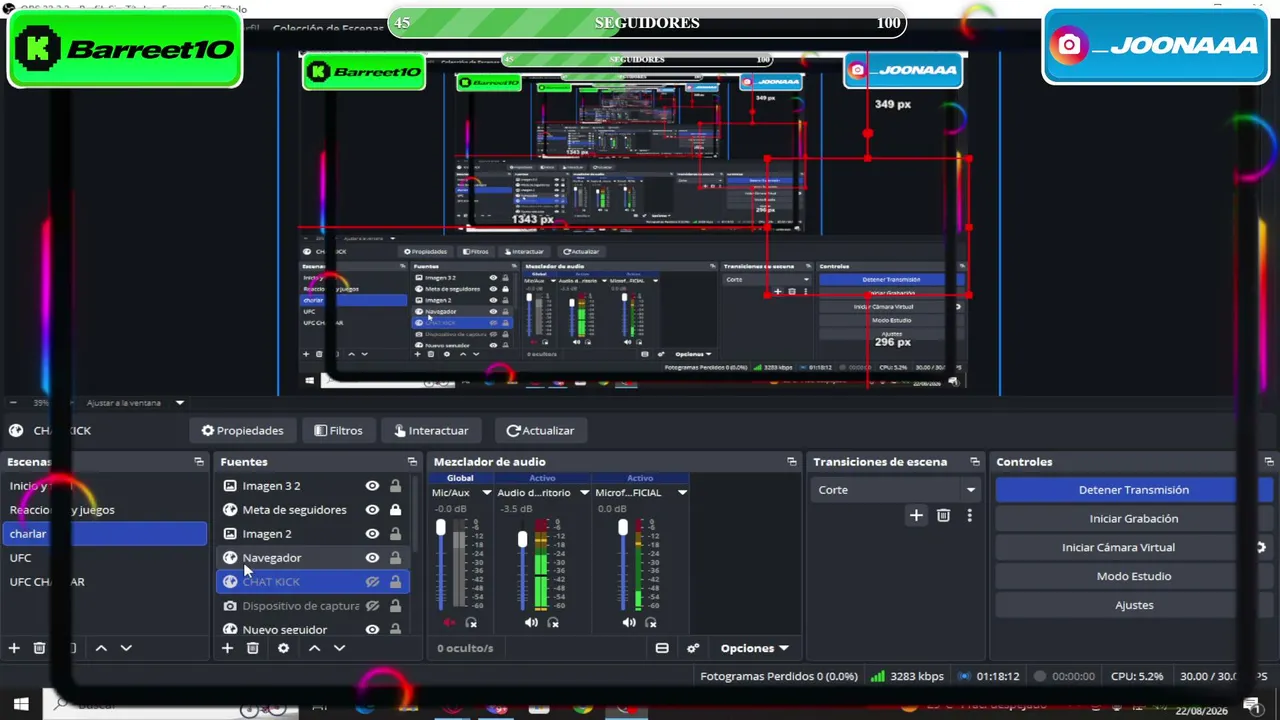Lock the Imagen 2 source
This screenshot has height=720, width=1280.
(x=395, y=534)
